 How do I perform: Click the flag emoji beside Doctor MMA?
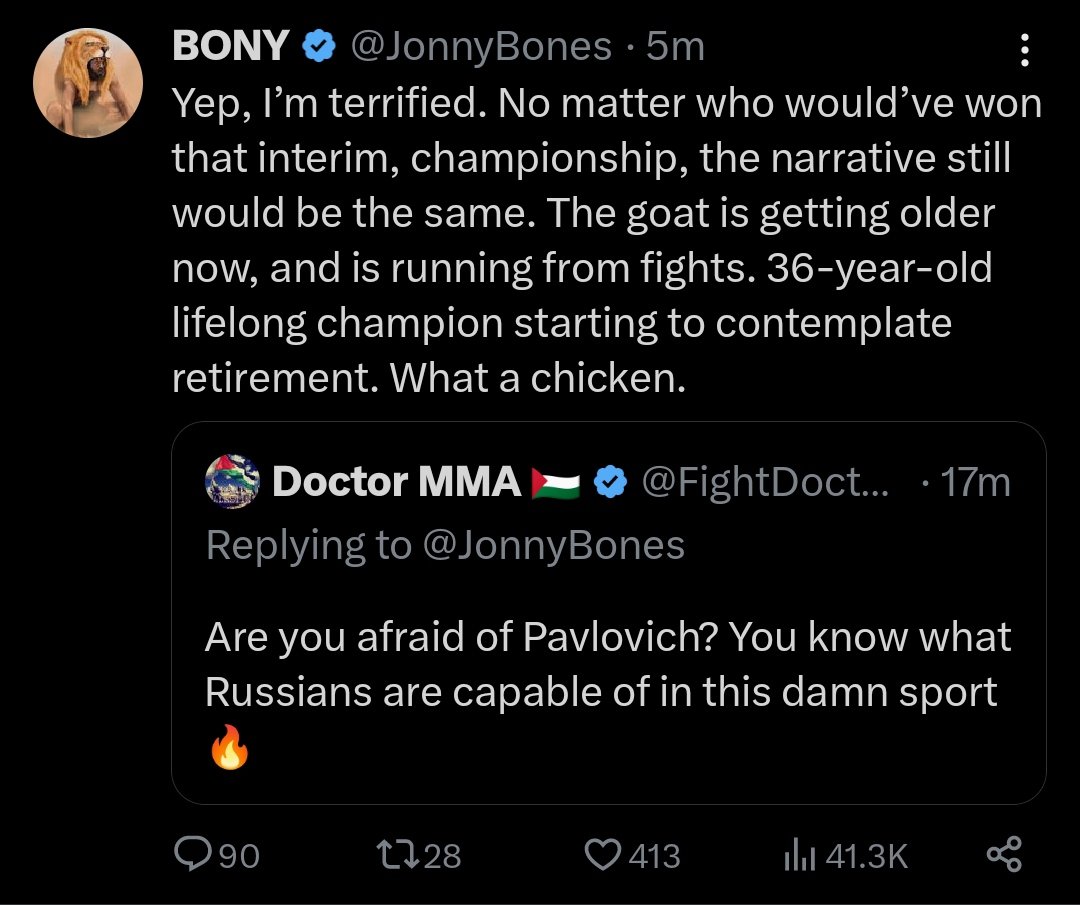(558, 483)
